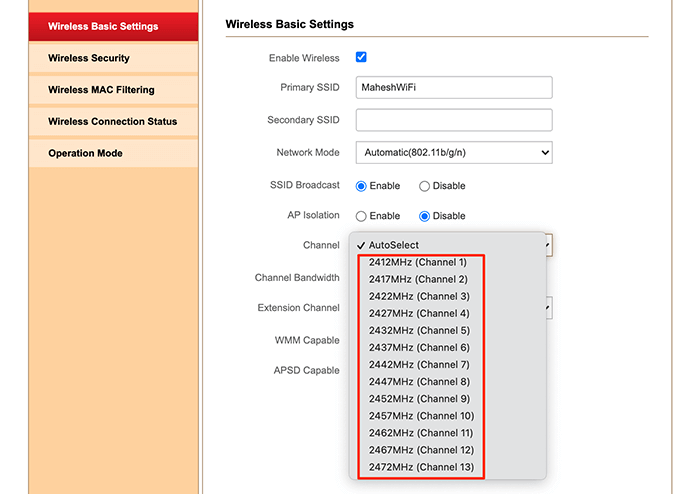
Task: Open Wireless Security page
Action: pos(89,58)
